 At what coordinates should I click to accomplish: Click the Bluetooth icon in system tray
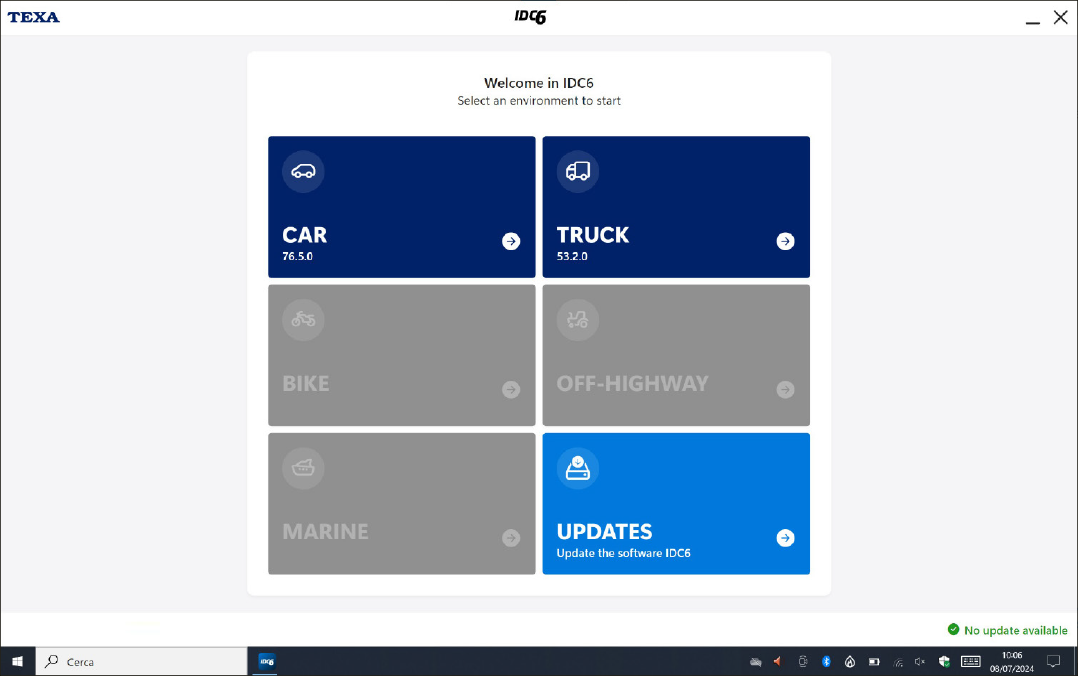click(827, 662)
